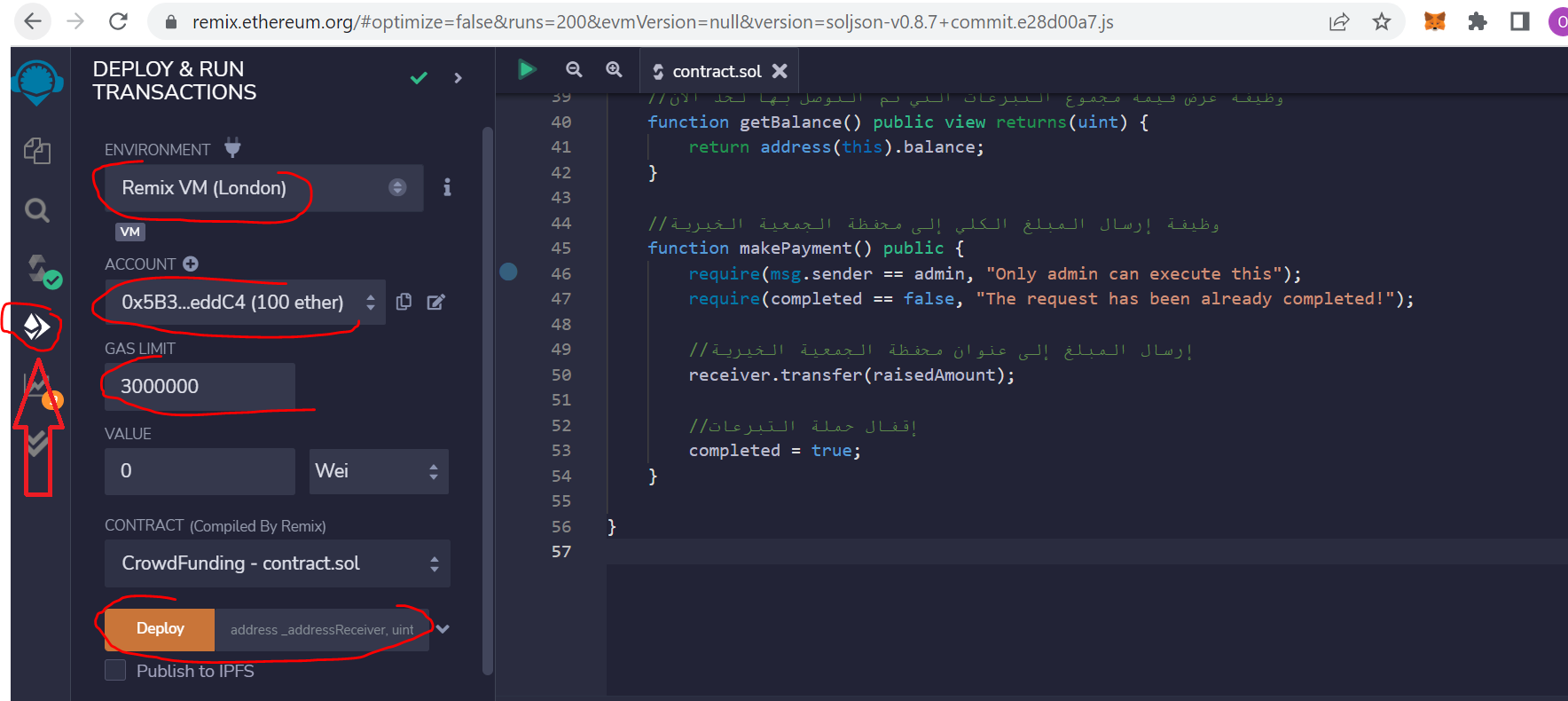1568x701 pixels.
Task: Copy the account address to clipboard
Action: point(404,302)
